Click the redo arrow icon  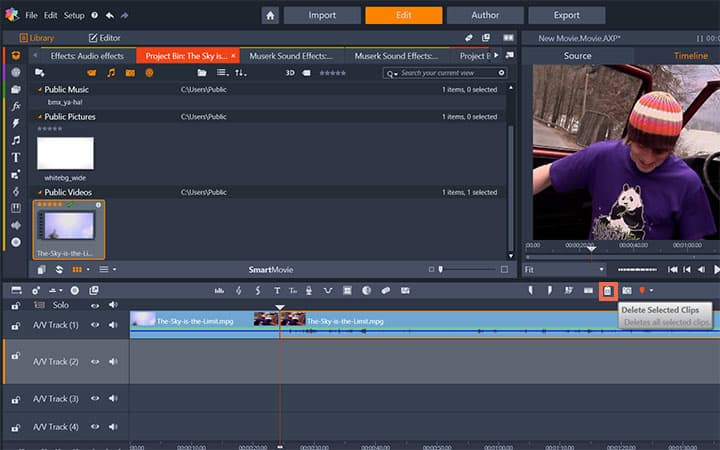point(124,15)
